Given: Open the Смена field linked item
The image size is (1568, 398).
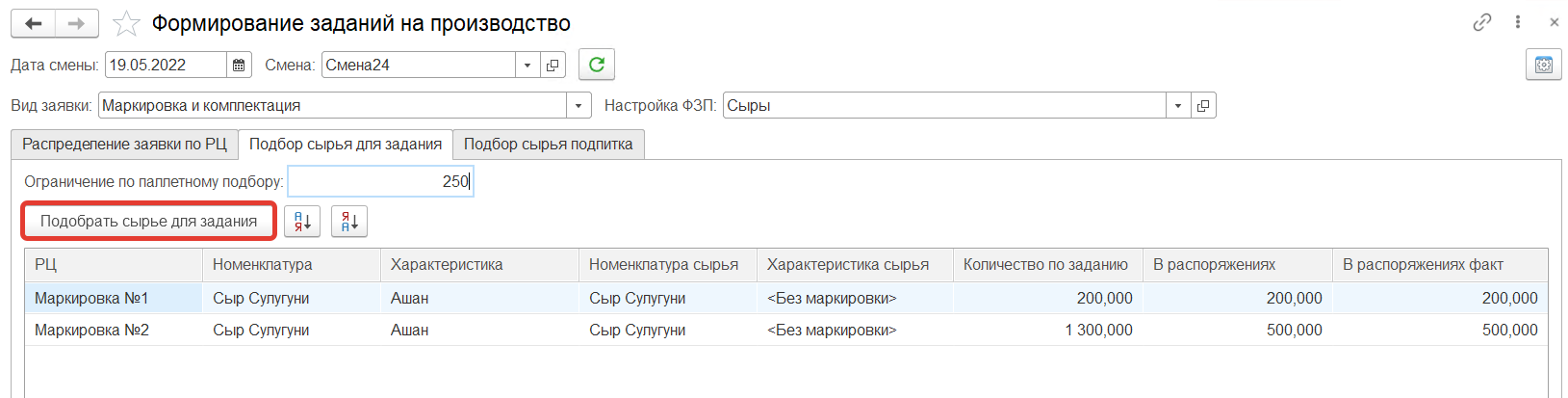Looking at the screenshot, I should pyautogui.click(x=553, y=66).
